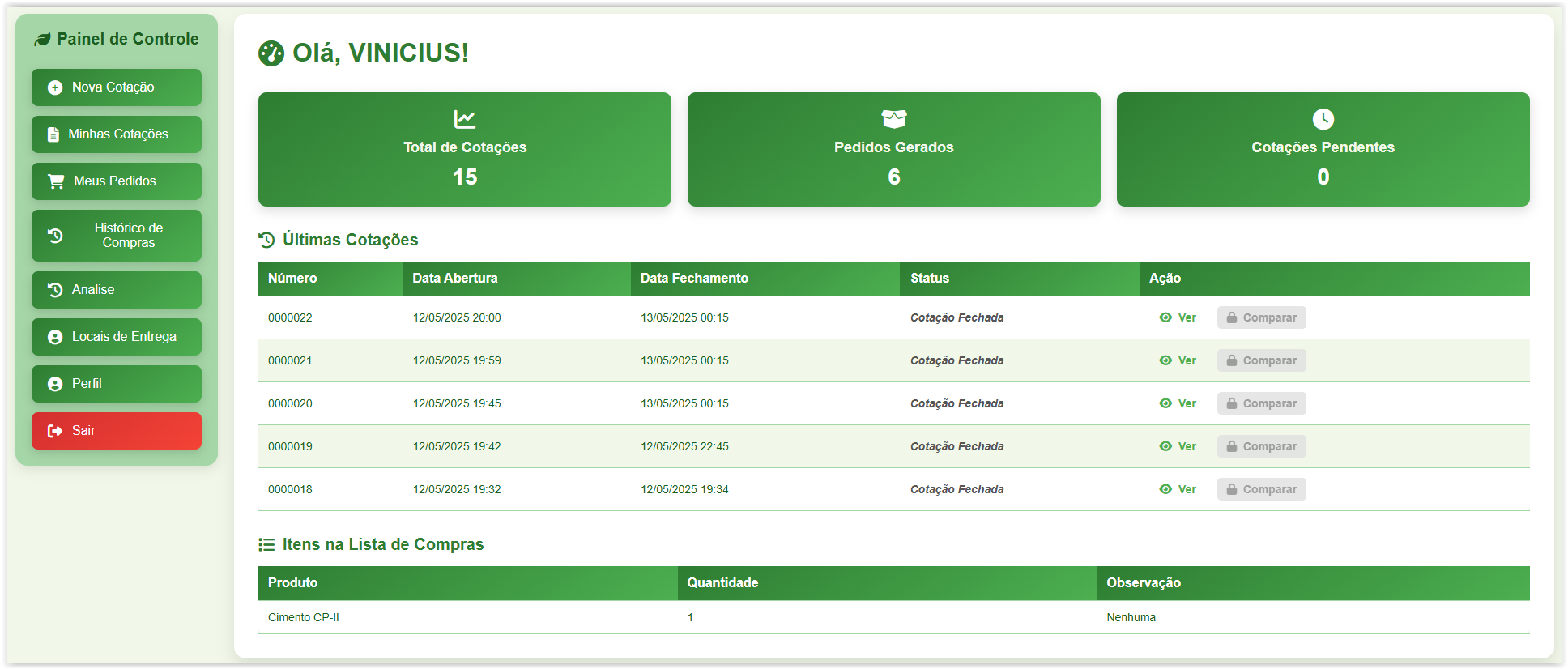Click Comparar label for quotation 0000021

[x=1270, y=361]
